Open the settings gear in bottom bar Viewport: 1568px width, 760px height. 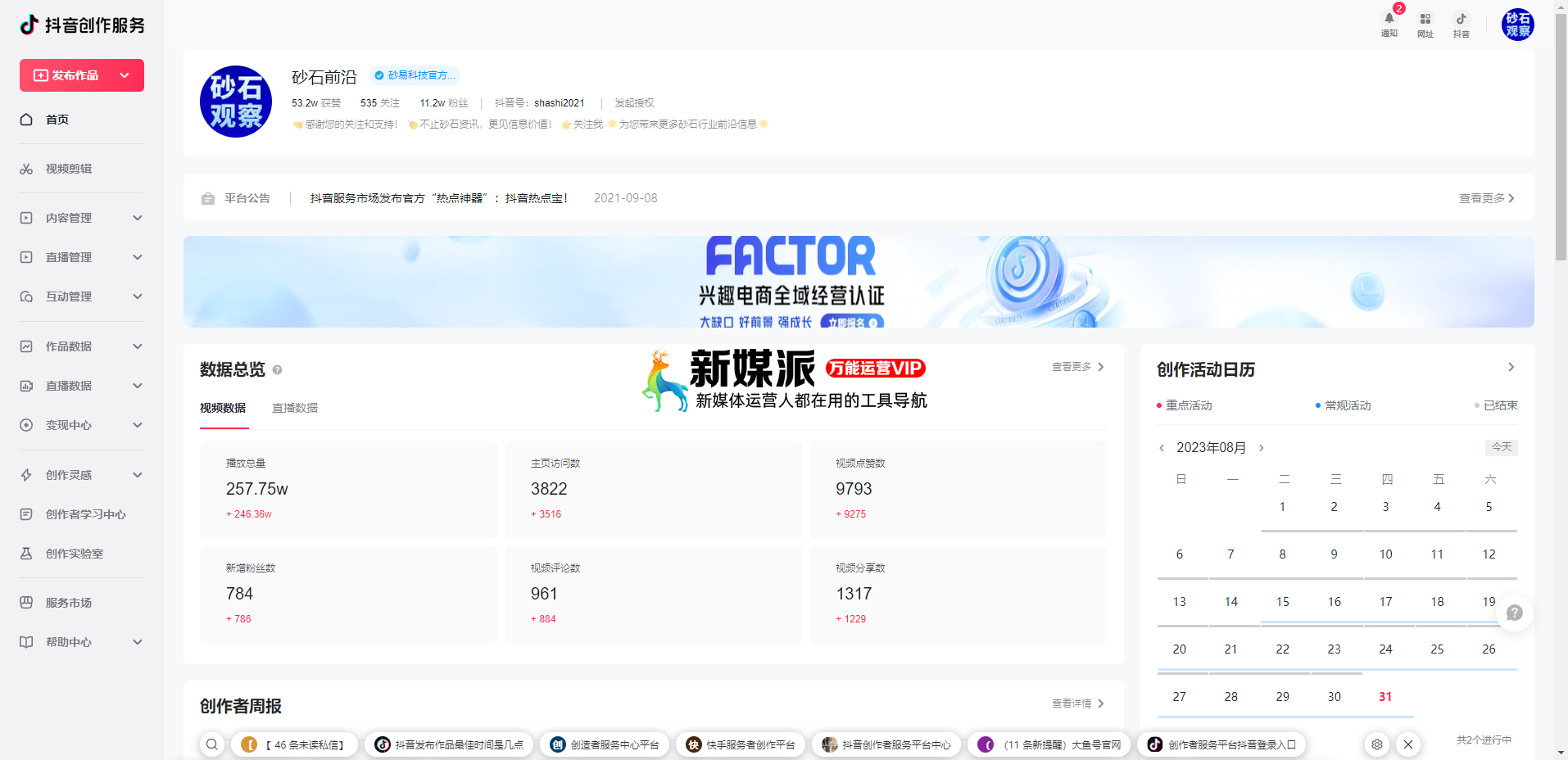[1377, 744]
